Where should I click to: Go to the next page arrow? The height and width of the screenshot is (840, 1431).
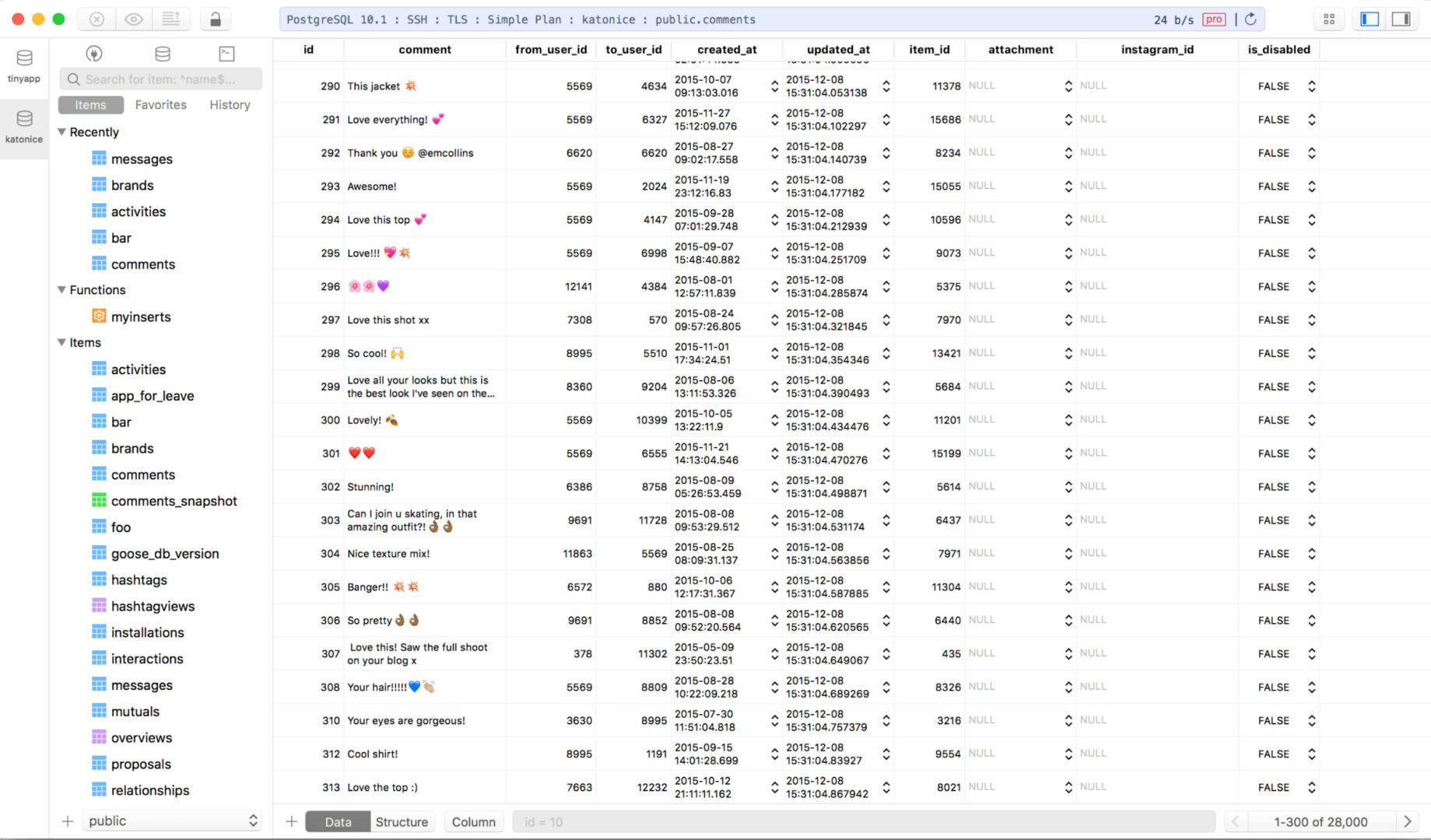click(1407, 822)
